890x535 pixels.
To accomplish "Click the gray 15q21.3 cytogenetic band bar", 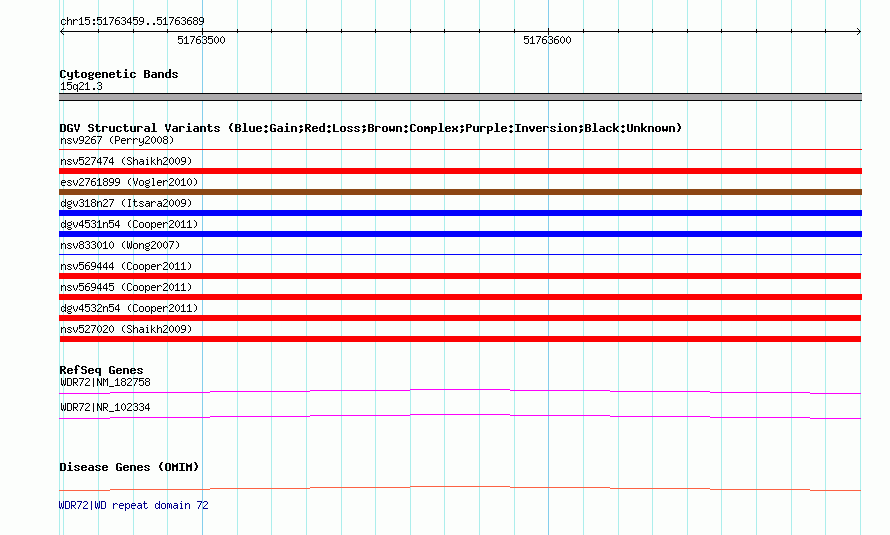I will pos(460,97).
